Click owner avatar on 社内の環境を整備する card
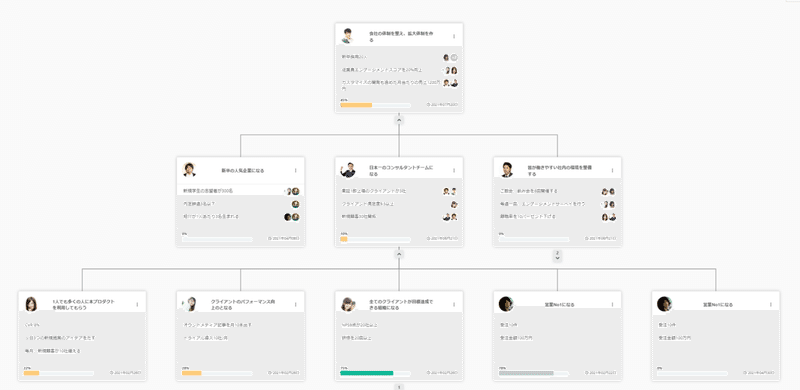The height and width of the screenshot is (390, 800). (507, 169)
